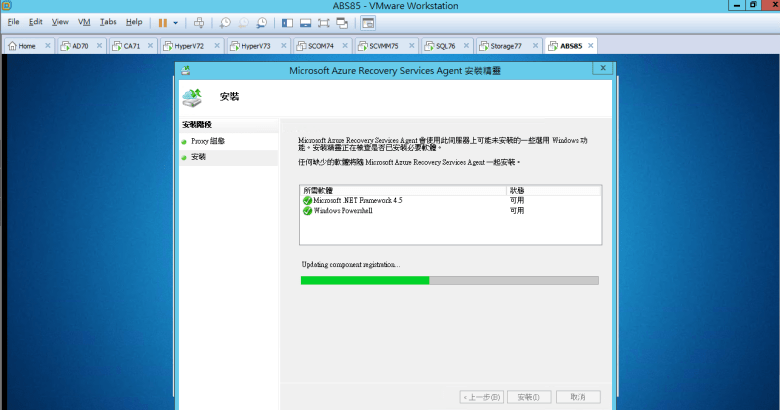Toggle the thumbnail bar icon
Image resolution: width=780 pixels, height=410 pixels.
pos(305,22)
